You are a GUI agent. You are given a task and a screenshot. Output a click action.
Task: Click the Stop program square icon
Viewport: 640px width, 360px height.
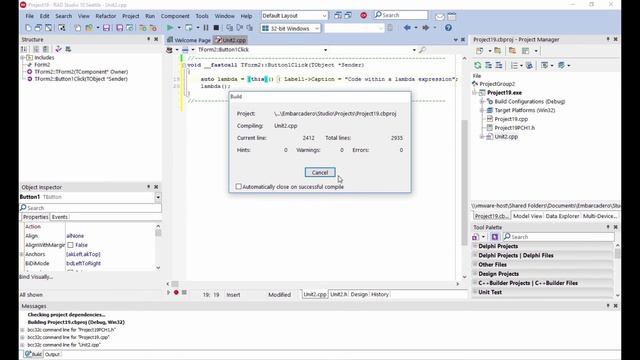pyautogui.click(x=216, y=28)
